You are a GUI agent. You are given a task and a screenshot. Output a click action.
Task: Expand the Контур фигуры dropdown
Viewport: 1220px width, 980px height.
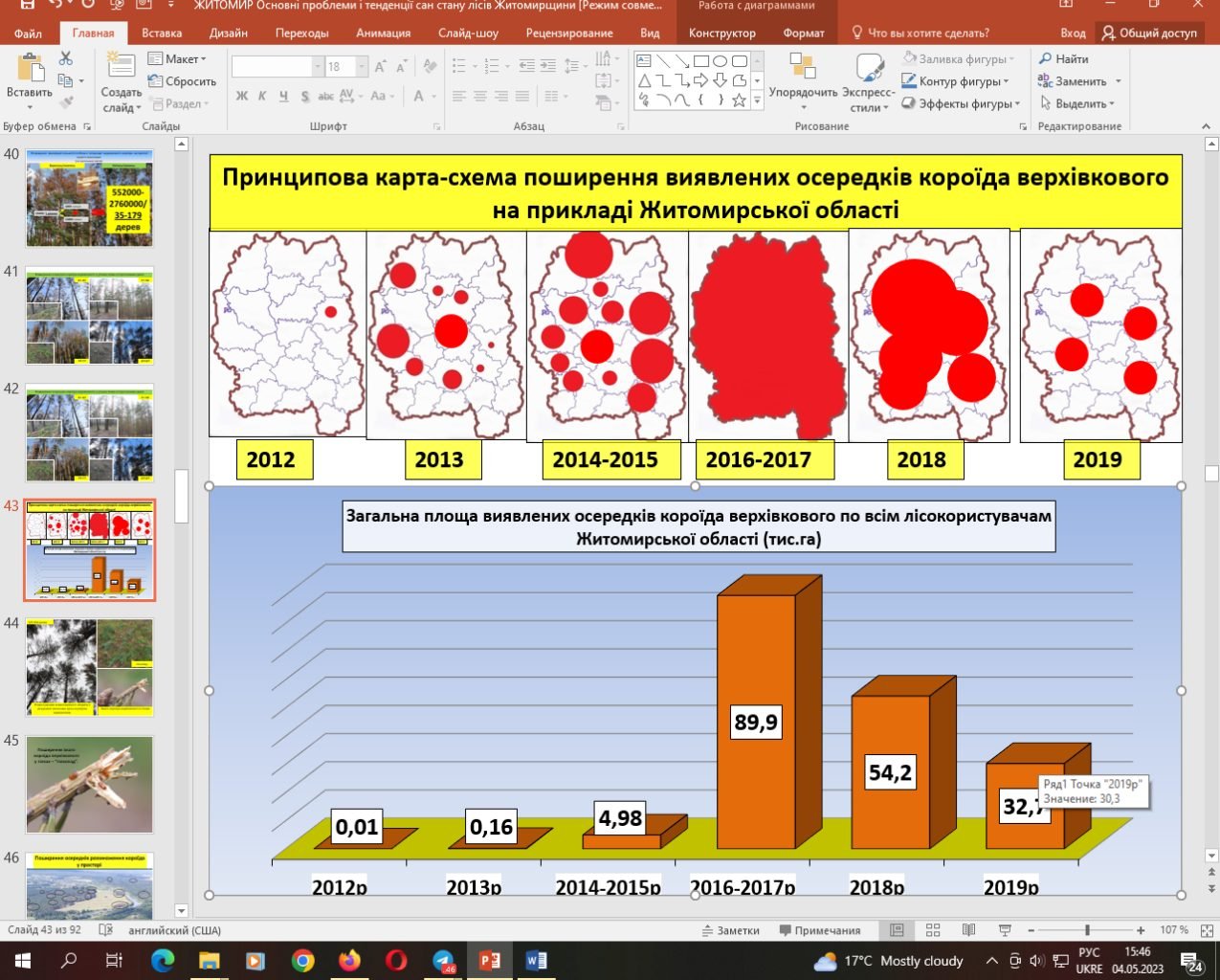click(1007, 81)
